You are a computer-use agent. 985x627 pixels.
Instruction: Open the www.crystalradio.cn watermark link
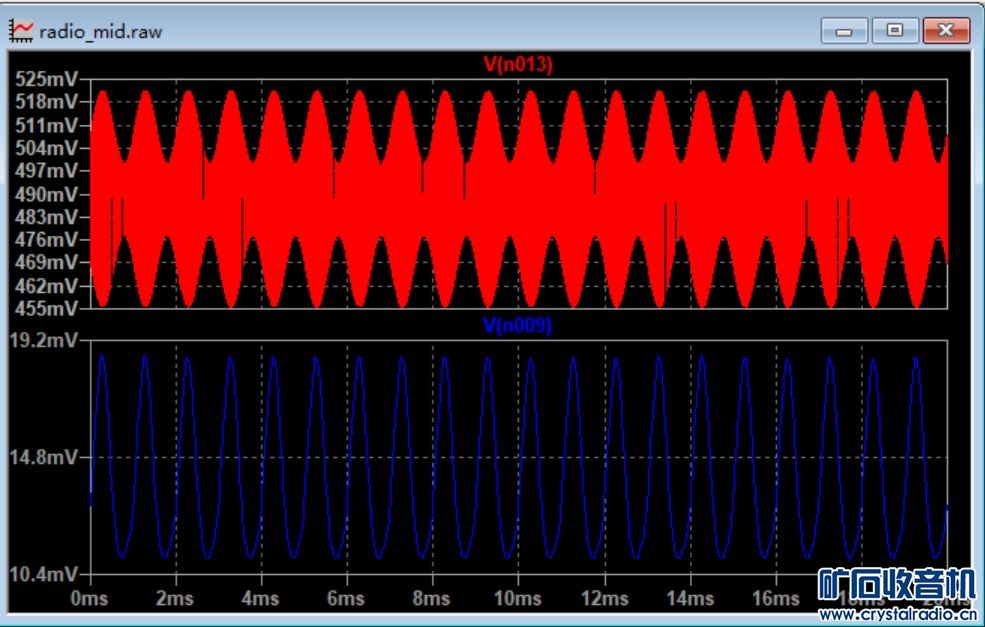pos(897,614)
